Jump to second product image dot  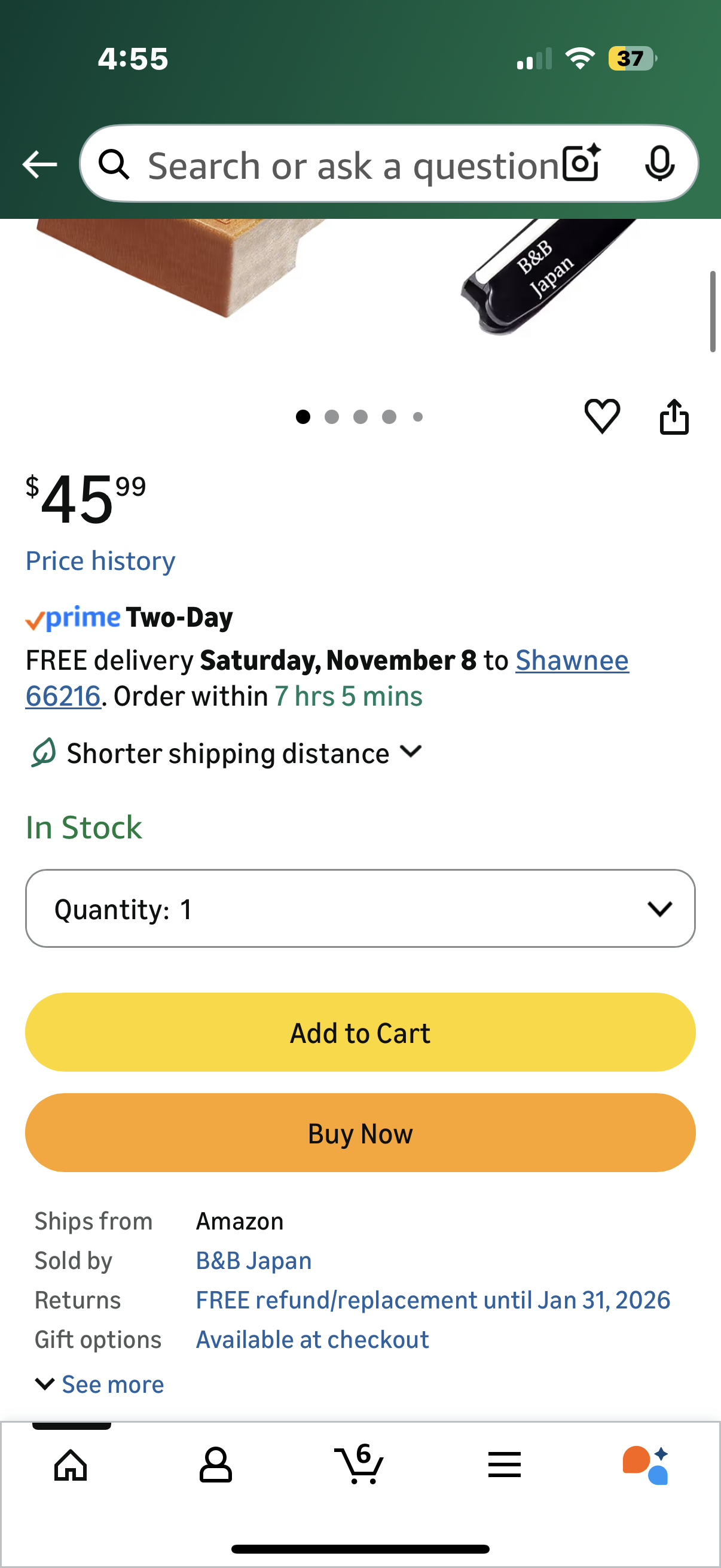click(x=332, y=417)
